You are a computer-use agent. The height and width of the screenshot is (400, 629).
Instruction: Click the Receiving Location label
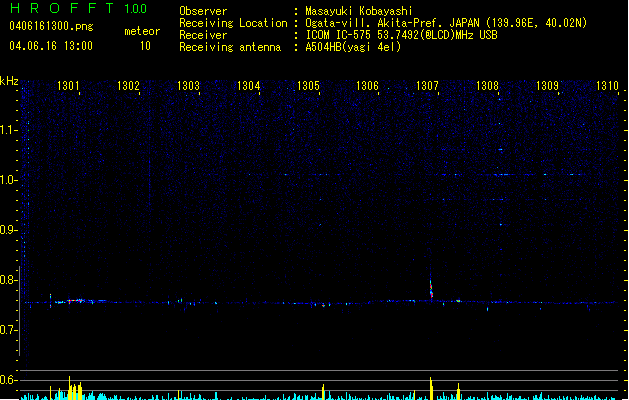point(233,23)
